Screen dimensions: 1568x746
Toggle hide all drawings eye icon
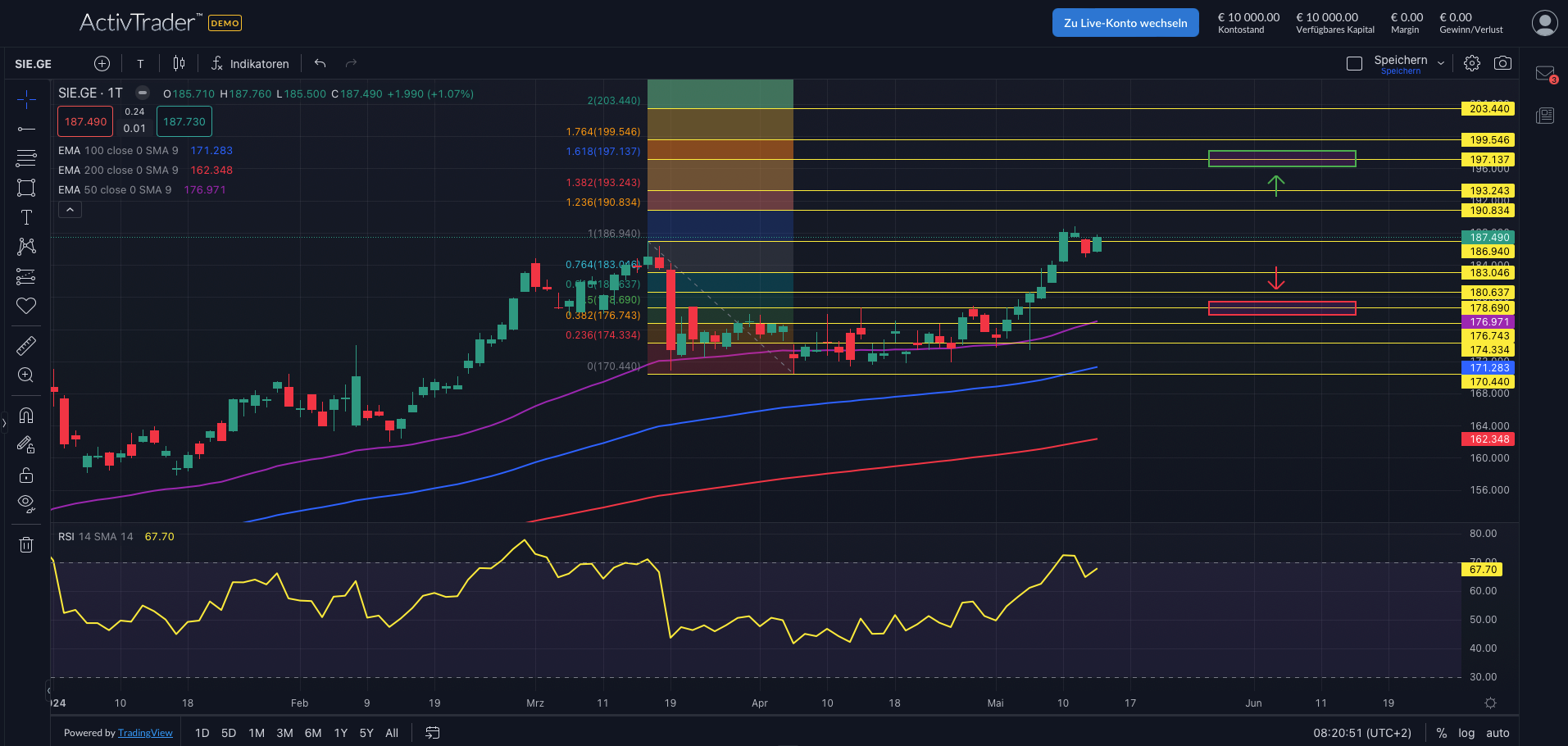pos(26,503)
